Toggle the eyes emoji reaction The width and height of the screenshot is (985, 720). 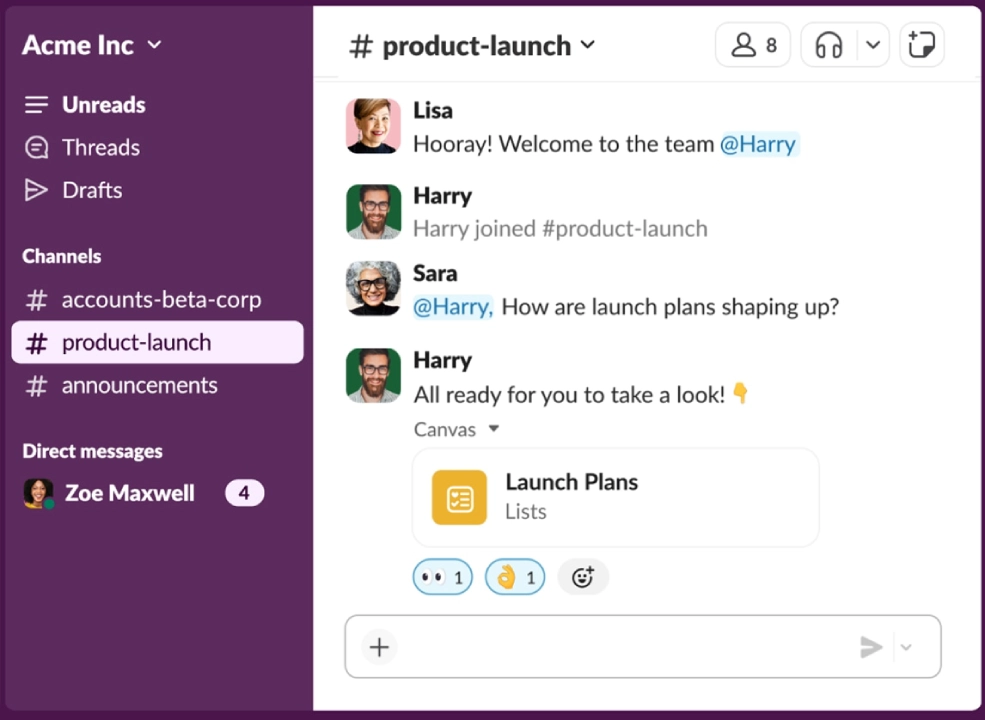pos(442,577)
